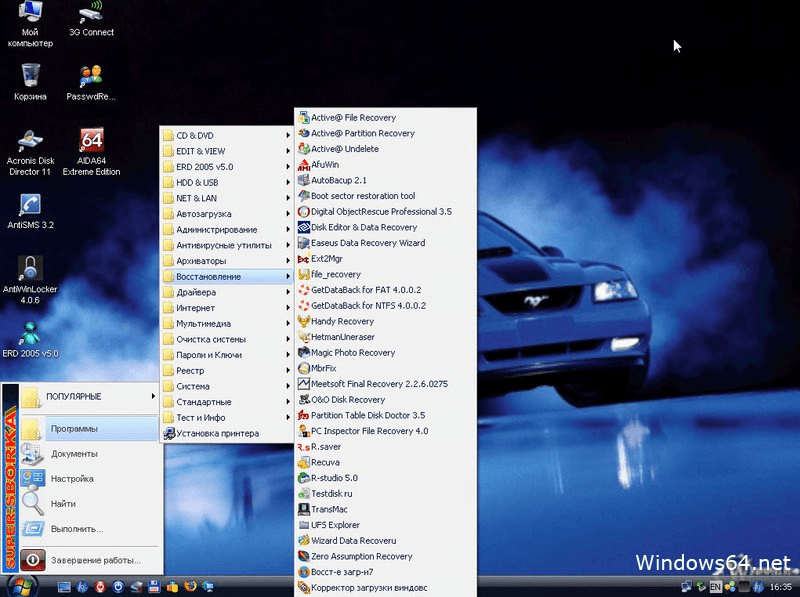Click the R-studio 5.0 icon

[x=304, y=478]
